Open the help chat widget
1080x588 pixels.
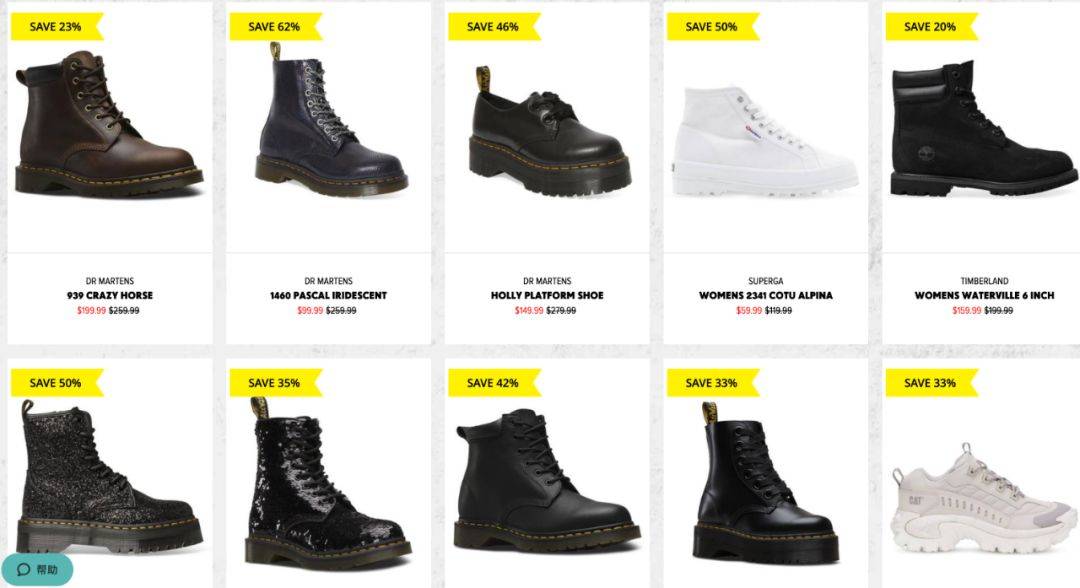coord(37,569)
